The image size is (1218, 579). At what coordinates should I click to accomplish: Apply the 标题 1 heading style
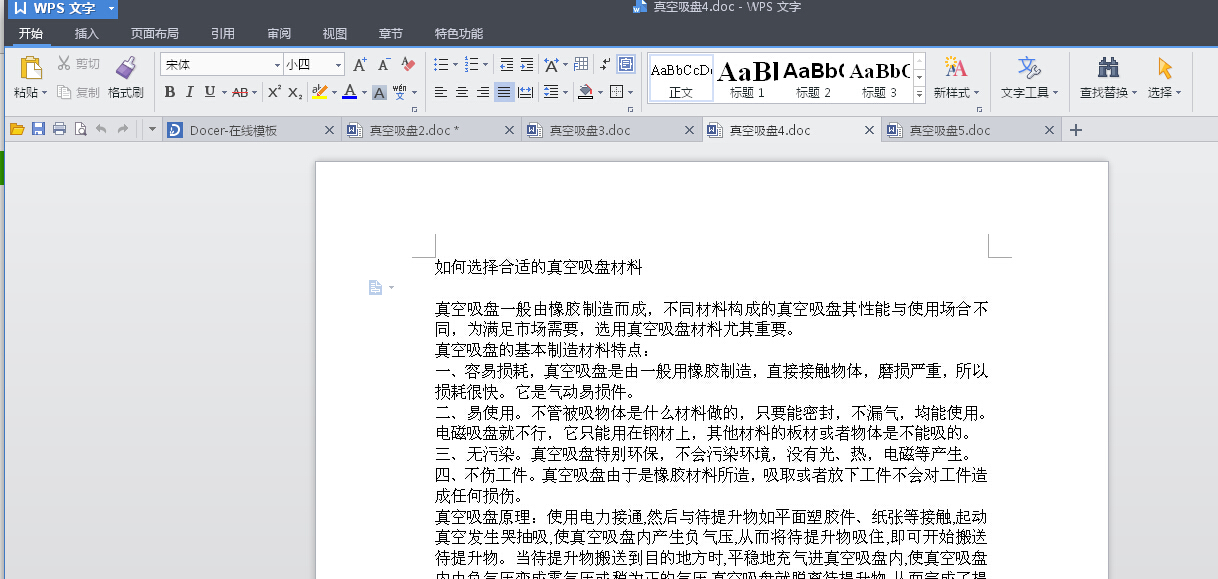pos(747,77)
